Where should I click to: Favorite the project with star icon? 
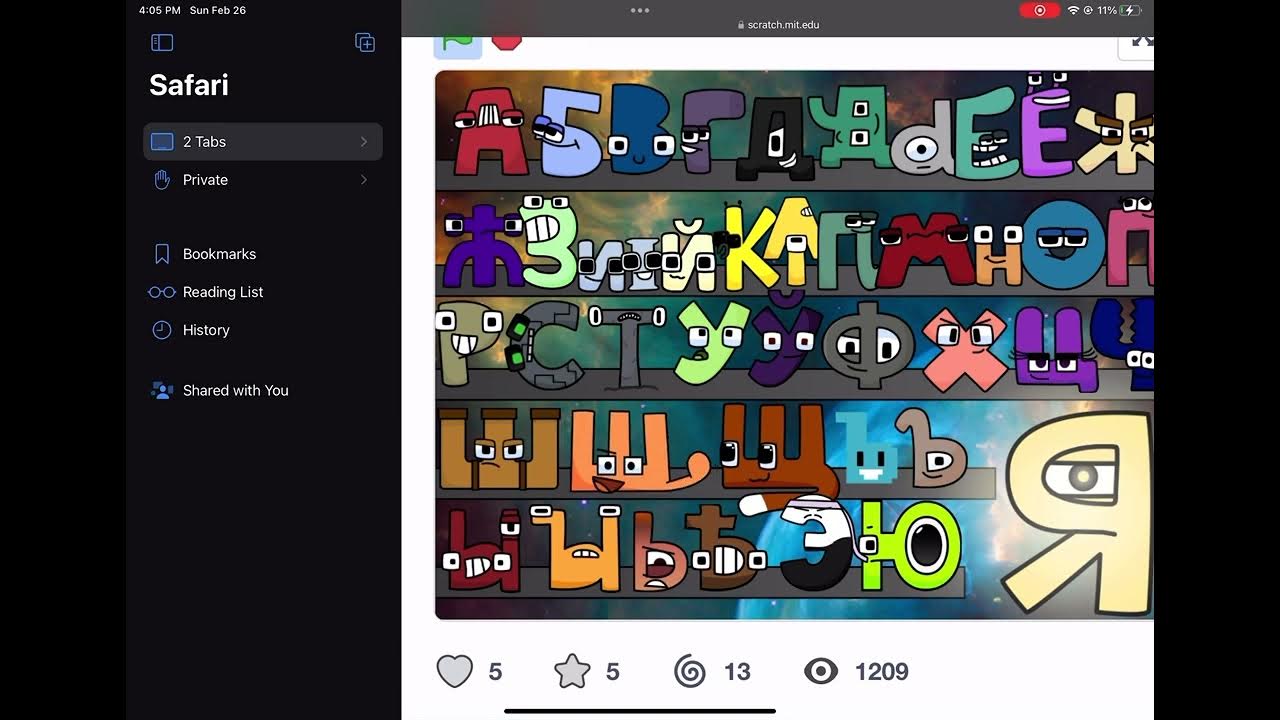coord(572,672)
